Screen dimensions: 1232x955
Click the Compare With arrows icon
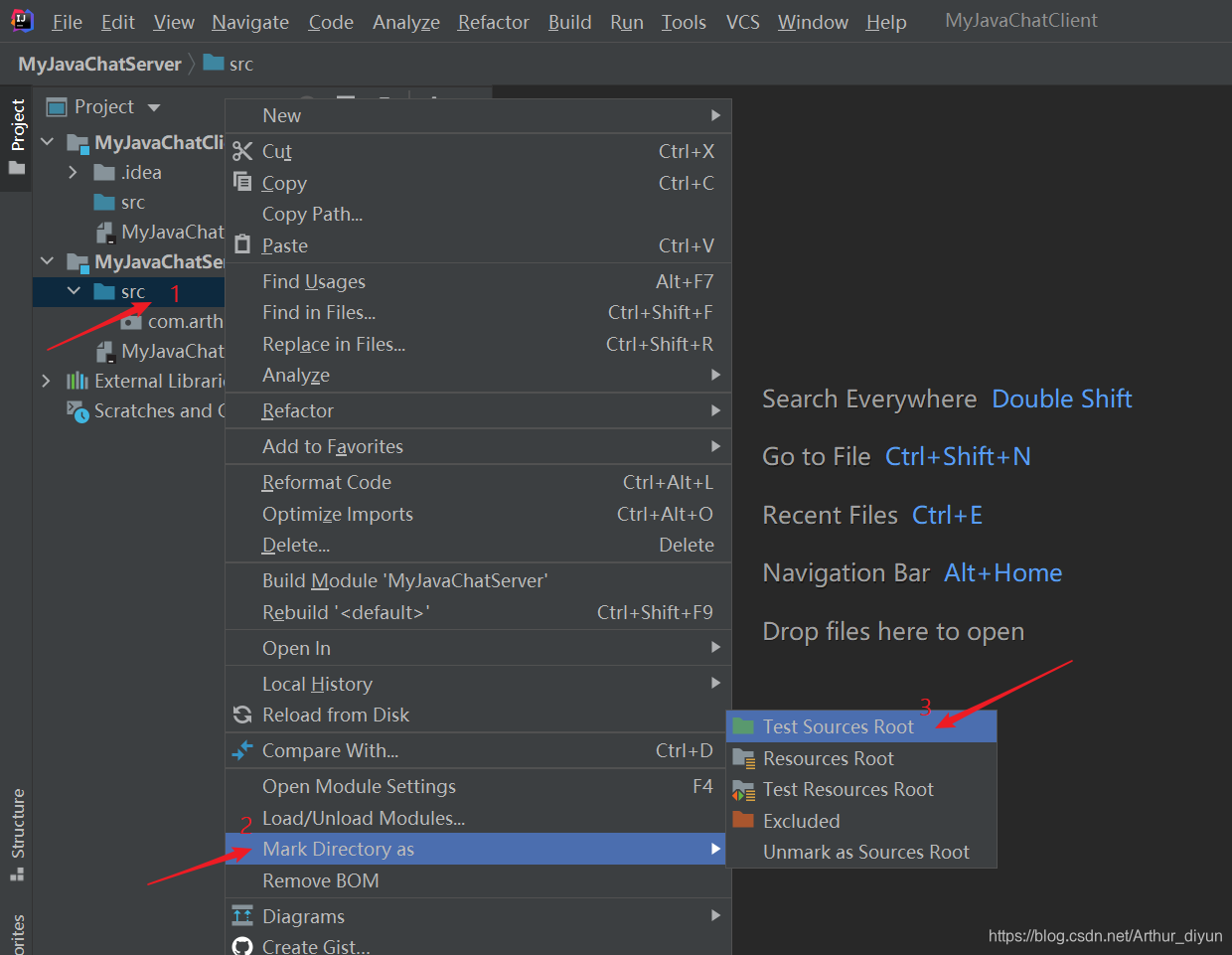[242, 750]
